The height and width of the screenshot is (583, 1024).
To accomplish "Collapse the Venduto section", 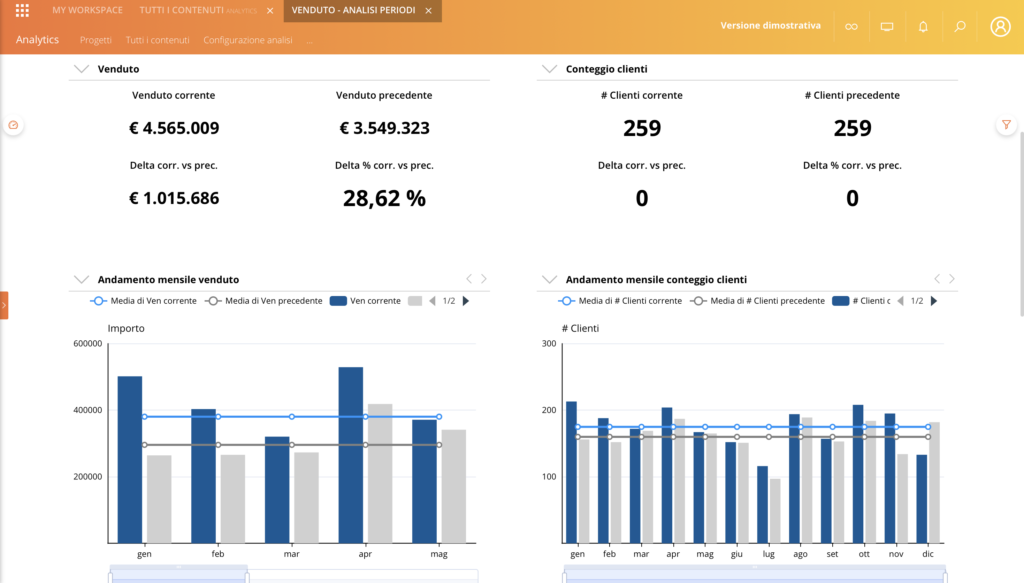I will click(81, 69).
